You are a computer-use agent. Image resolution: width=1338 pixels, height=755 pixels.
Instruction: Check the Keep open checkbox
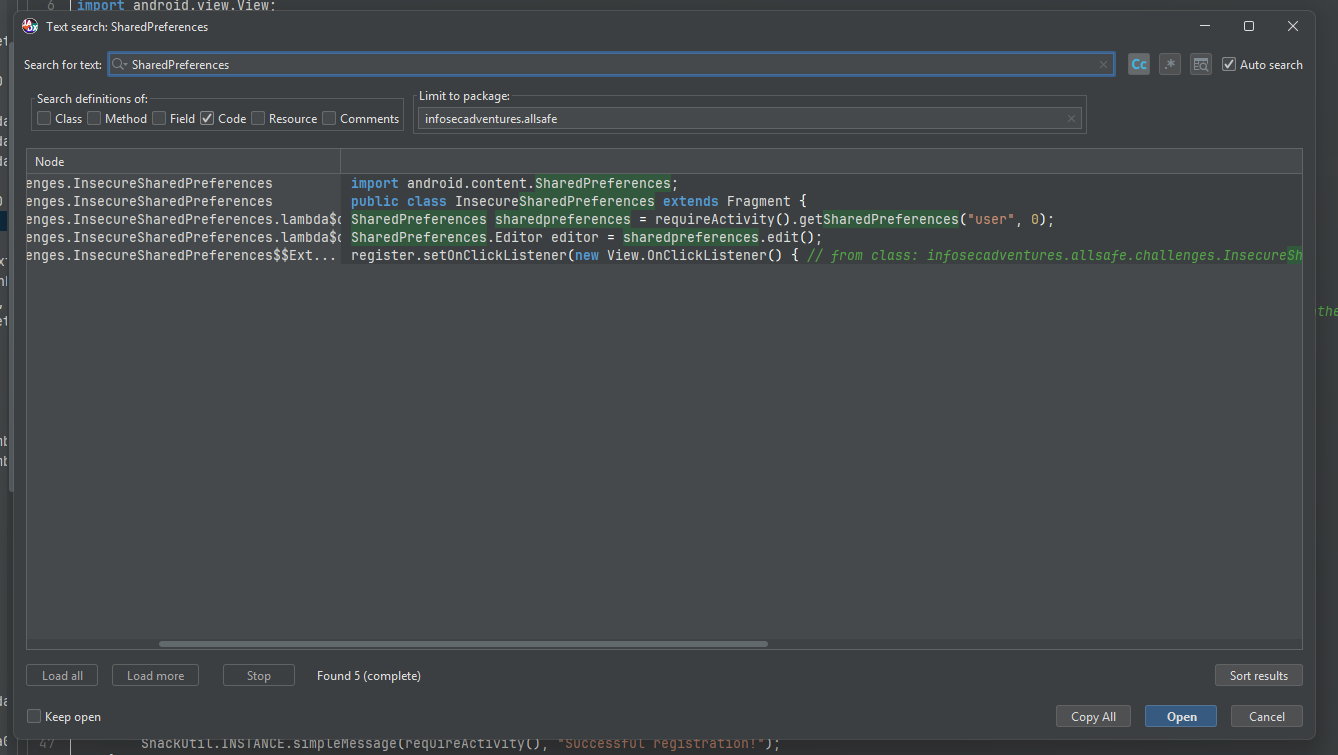[x=34, y=716]
